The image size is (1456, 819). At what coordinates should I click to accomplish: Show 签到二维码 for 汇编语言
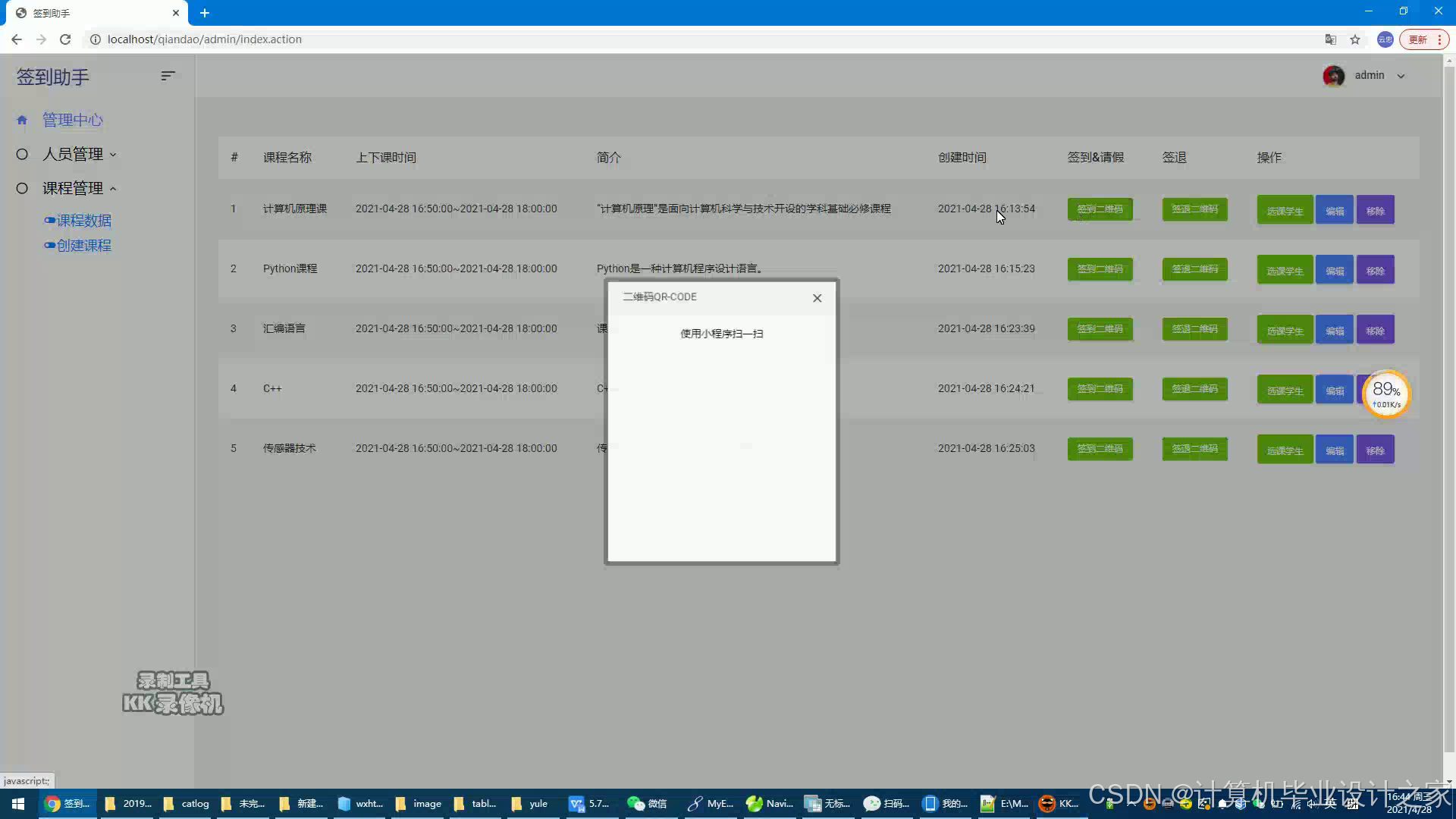(x=1100, y=329)
